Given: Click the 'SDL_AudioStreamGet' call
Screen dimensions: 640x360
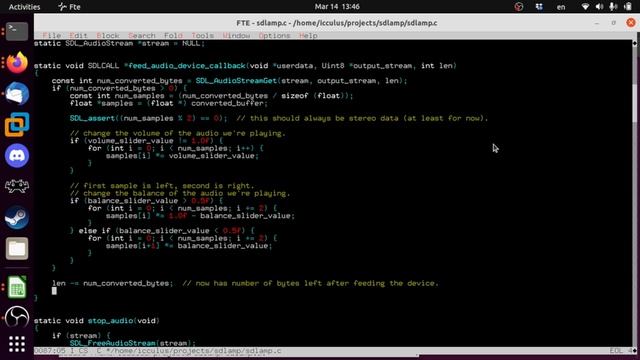Looking at the screenshot, I should (236, 81).
